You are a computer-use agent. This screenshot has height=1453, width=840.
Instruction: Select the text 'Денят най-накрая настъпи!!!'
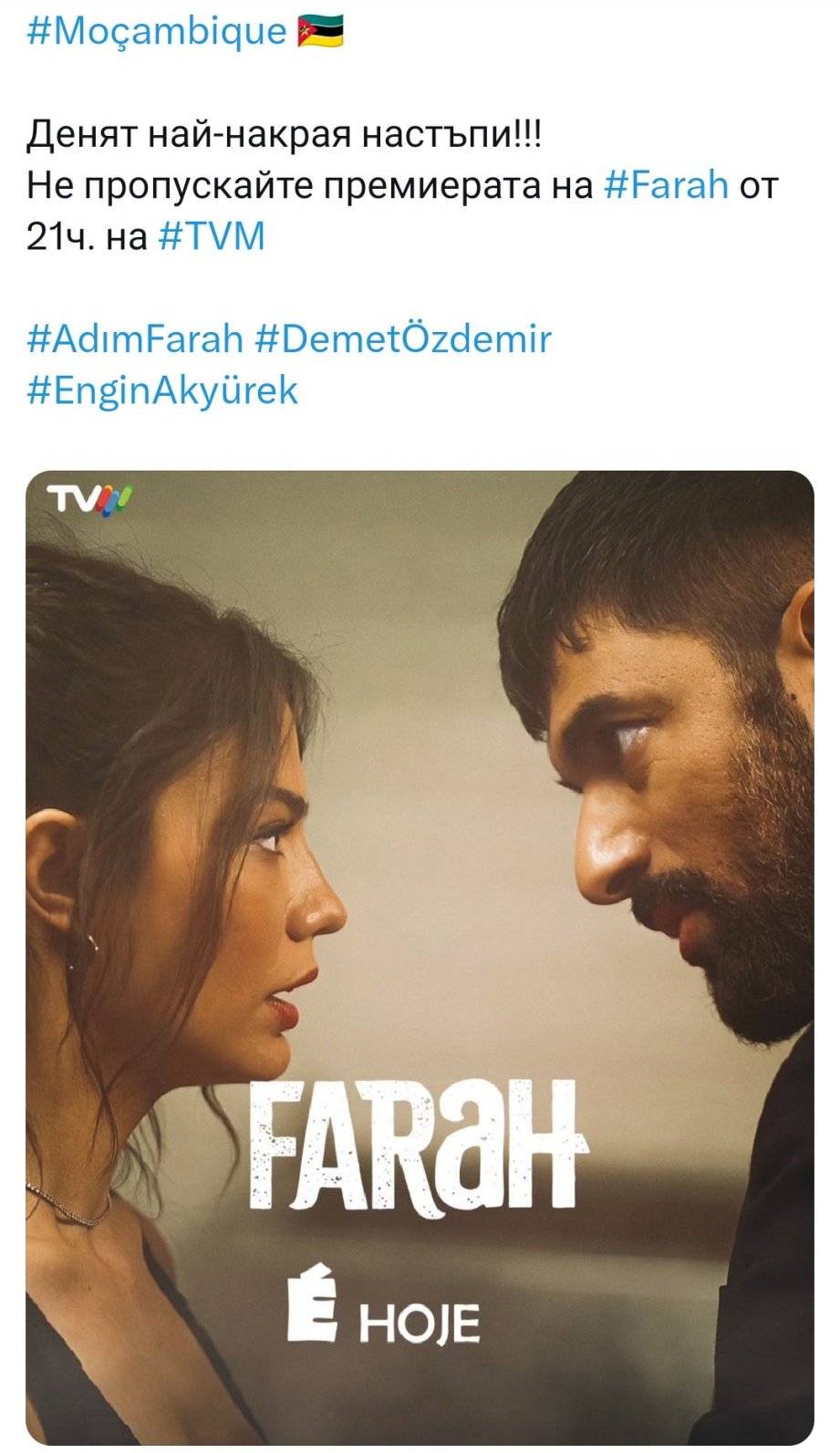tap(284, 134)
